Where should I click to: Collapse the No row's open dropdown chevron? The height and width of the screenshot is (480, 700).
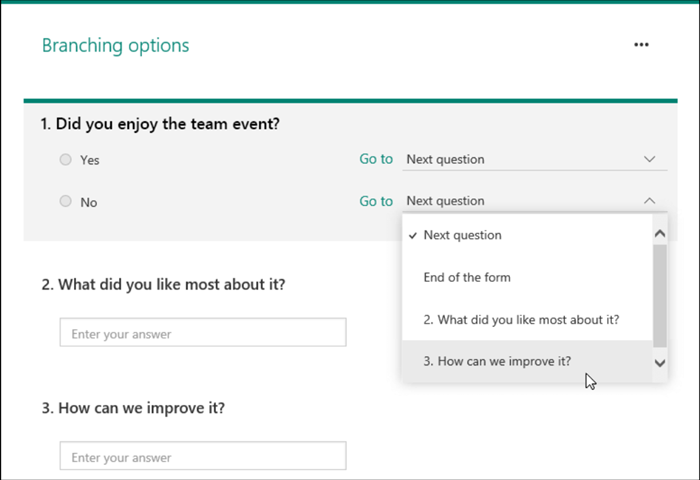click(x=649, y=201)
